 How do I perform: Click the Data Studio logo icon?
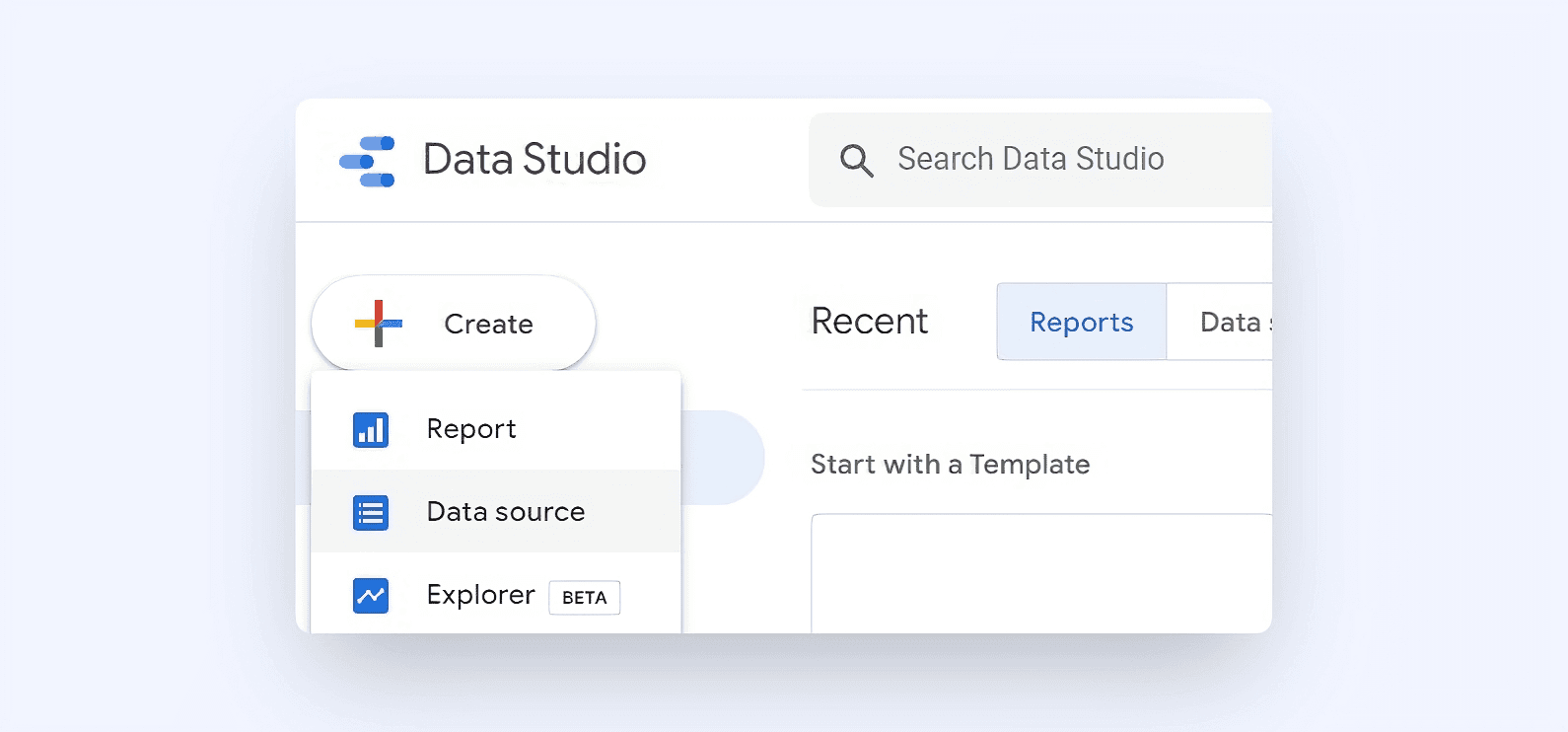click(x=367, y=161)
